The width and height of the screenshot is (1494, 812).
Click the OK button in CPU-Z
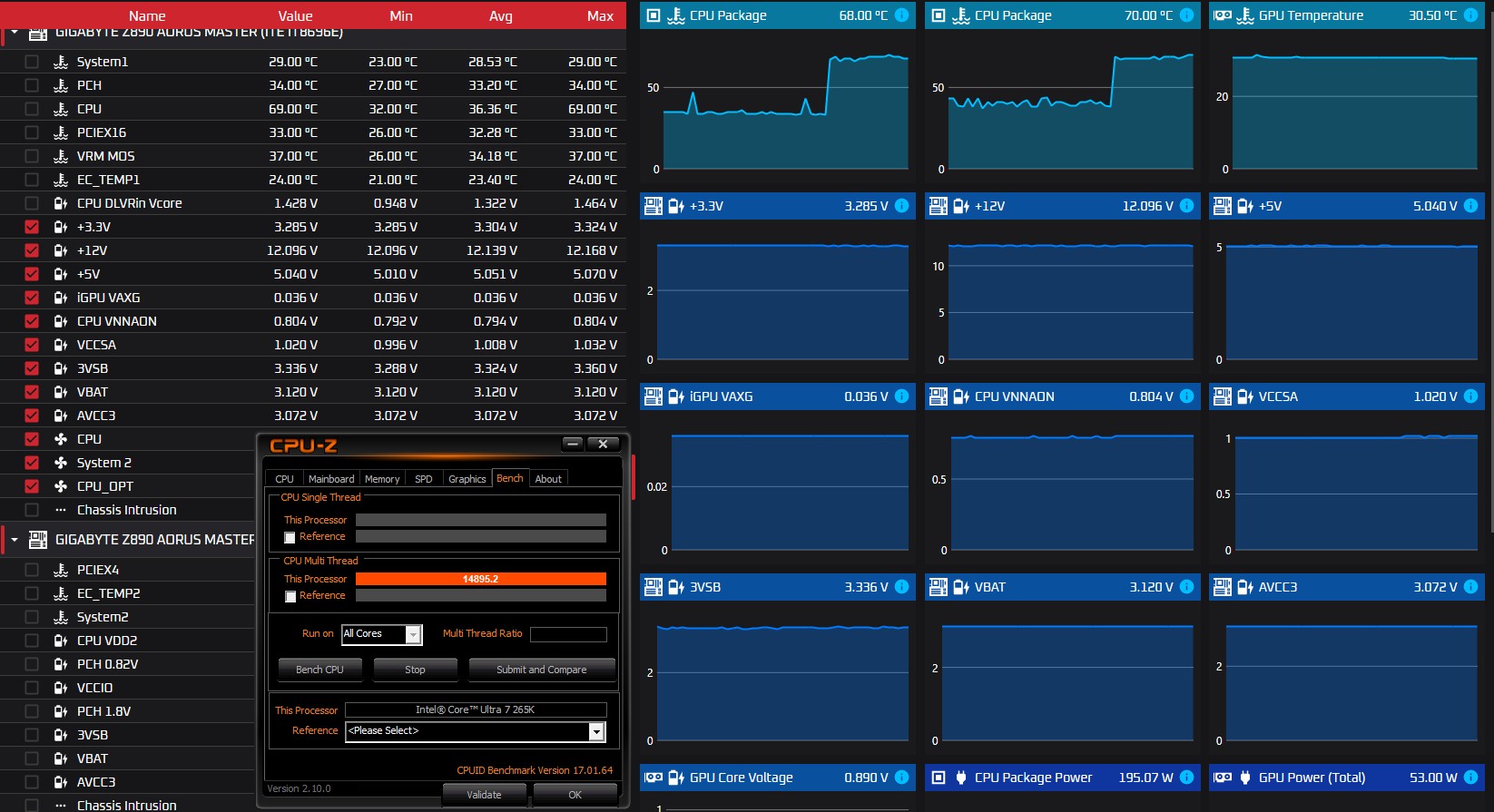575,795
